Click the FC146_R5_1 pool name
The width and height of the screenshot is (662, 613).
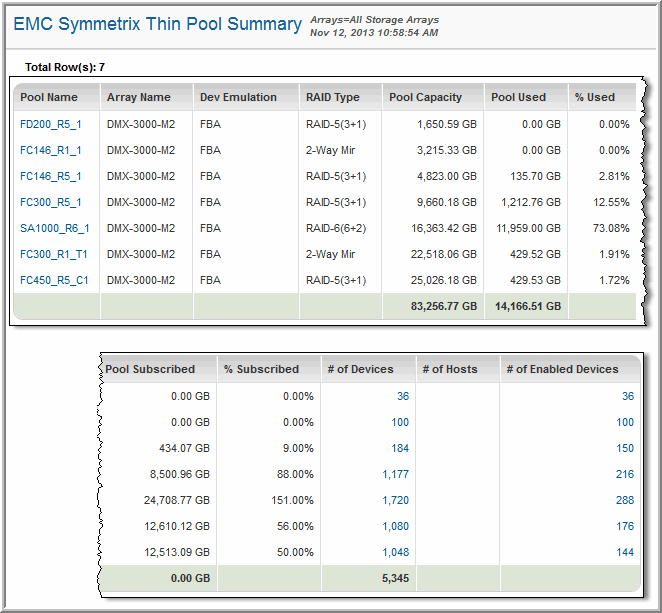click(x=51, y=176)
